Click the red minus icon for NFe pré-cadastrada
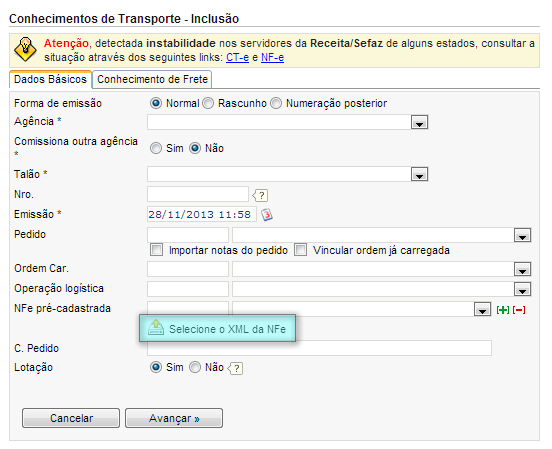552x449 pixels. tap(519, 310)
